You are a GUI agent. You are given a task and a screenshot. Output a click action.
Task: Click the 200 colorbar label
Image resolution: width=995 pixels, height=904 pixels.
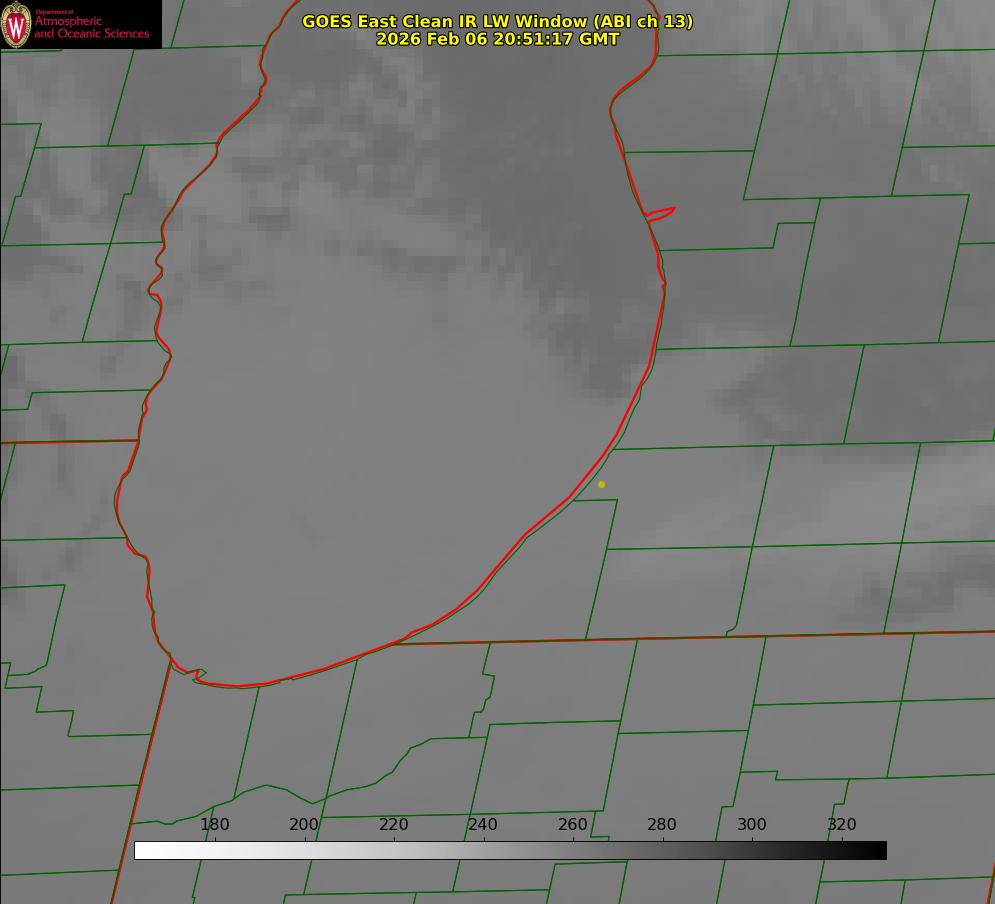[304, 824]
